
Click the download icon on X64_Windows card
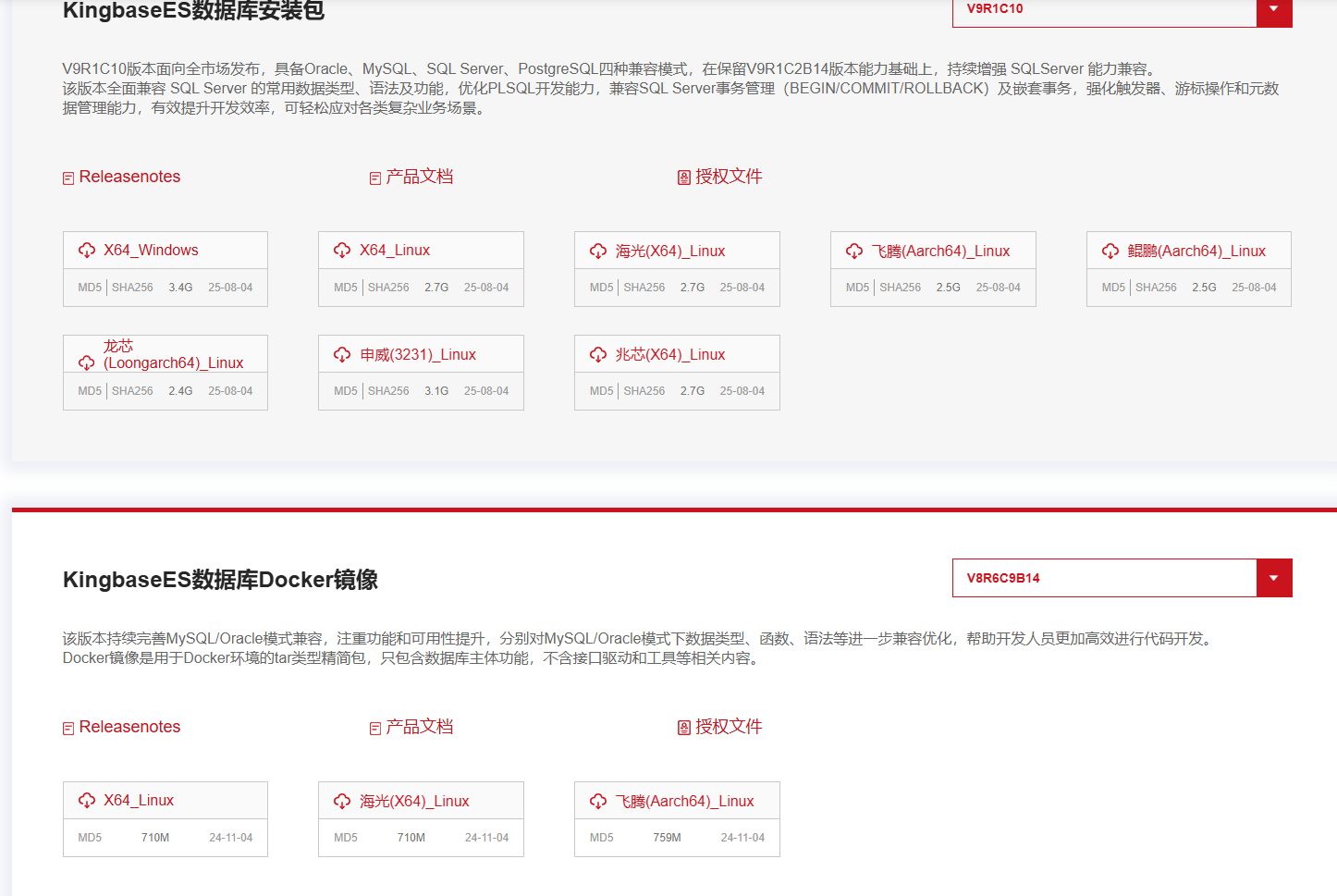pos(87,250)
